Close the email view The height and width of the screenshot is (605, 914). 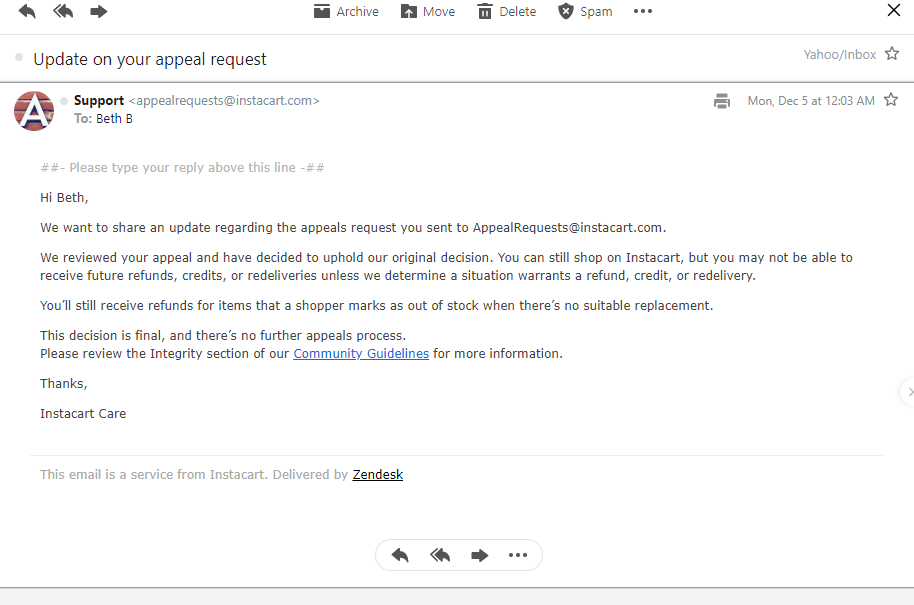click(x=894, y=10)
